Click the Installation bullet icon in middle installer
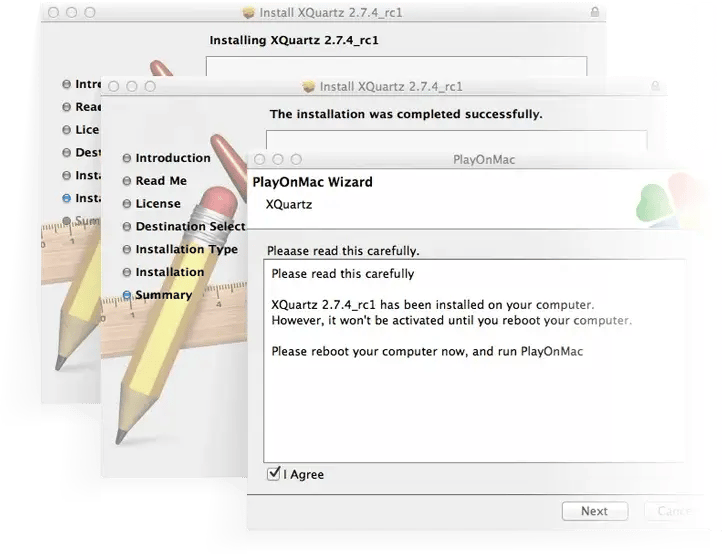 (x=127, y=272)
